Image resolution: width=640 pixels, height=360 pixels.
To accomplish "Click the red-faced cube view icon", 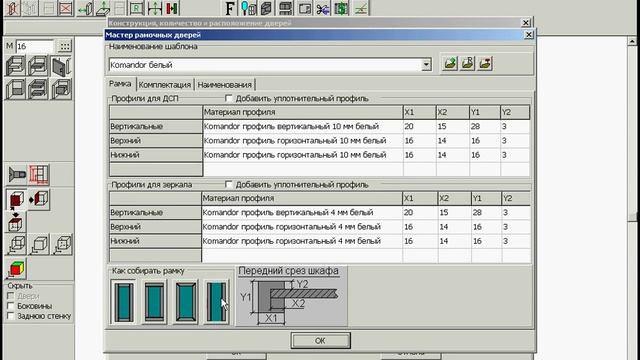I will point(16,200).
